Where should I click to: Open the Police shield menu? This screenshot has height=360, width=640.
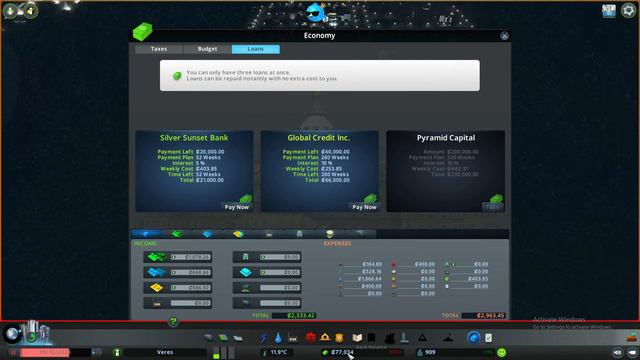[339, 338]
